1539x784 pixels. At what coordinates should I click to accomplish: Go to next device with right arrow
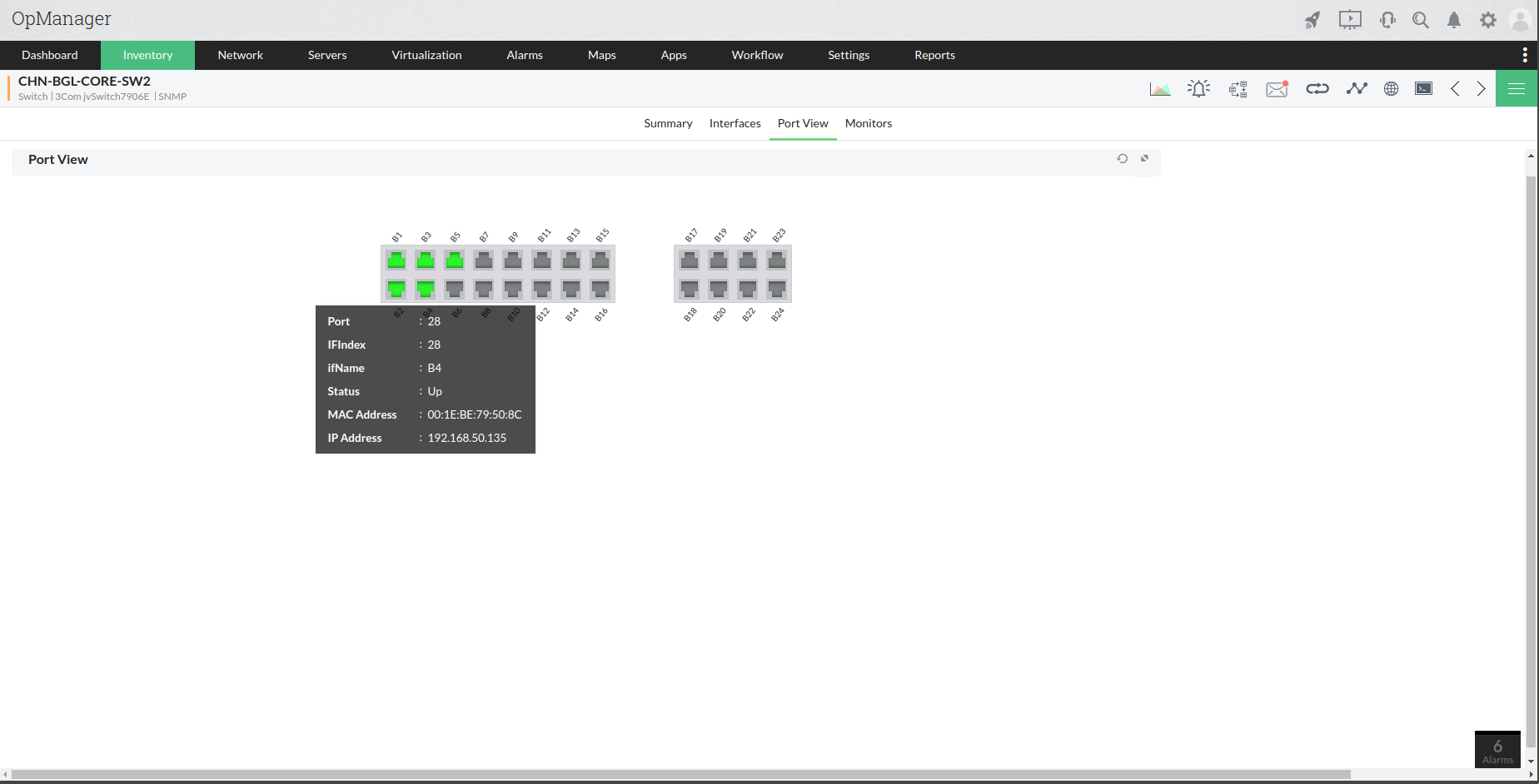click(x=1482, y=88)
